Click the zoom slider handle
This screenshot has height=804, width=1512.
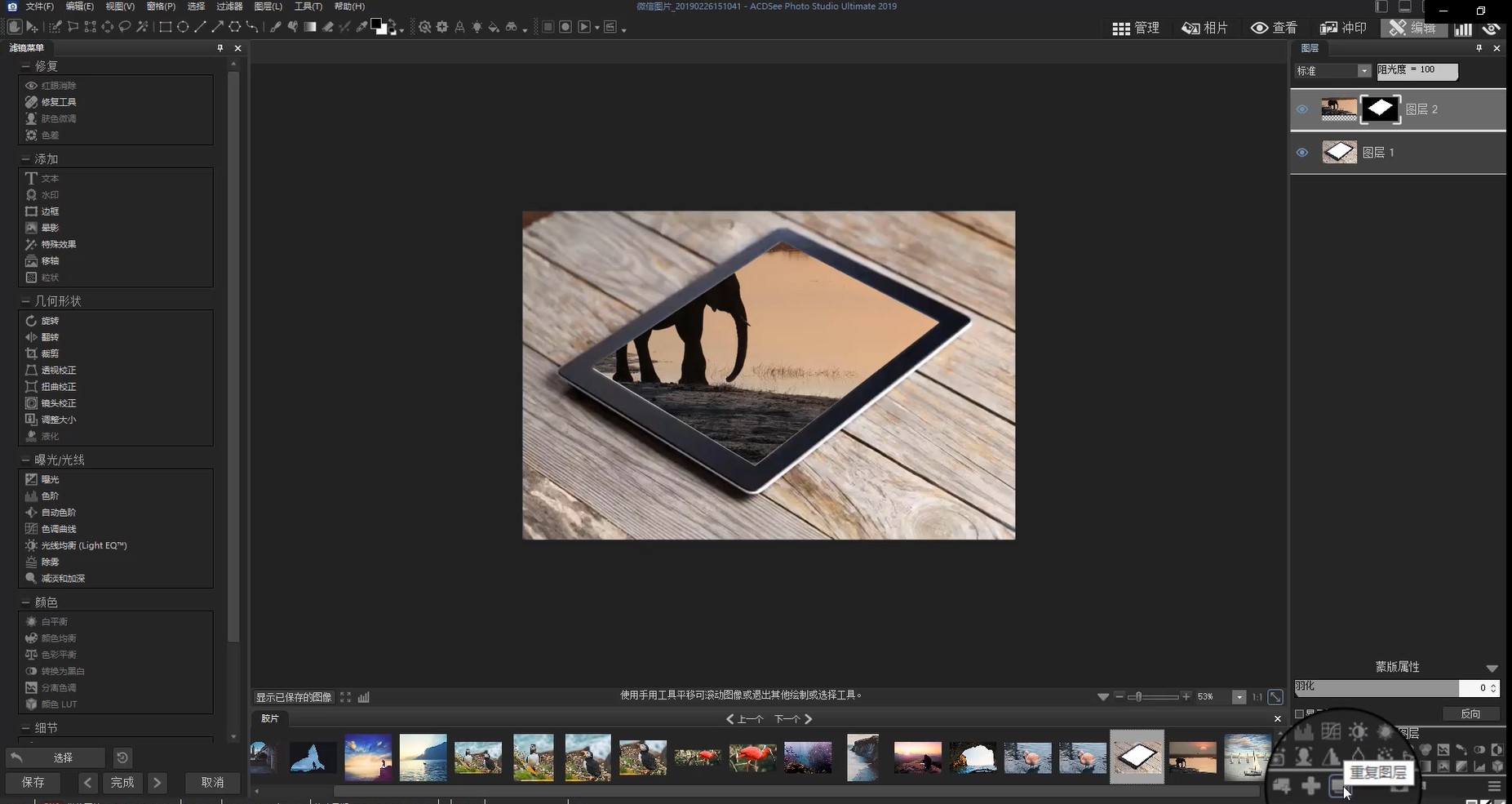(x=1137, y=697)
